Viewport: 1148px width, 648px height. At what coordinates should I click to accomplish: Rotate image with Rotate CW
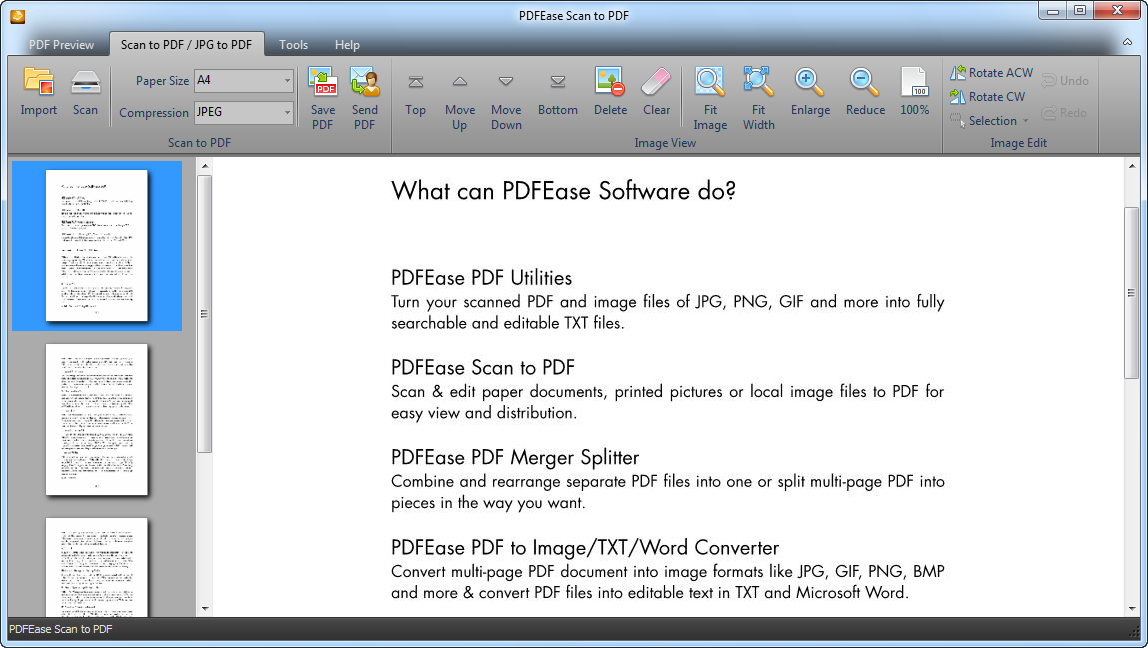point(987,97)
